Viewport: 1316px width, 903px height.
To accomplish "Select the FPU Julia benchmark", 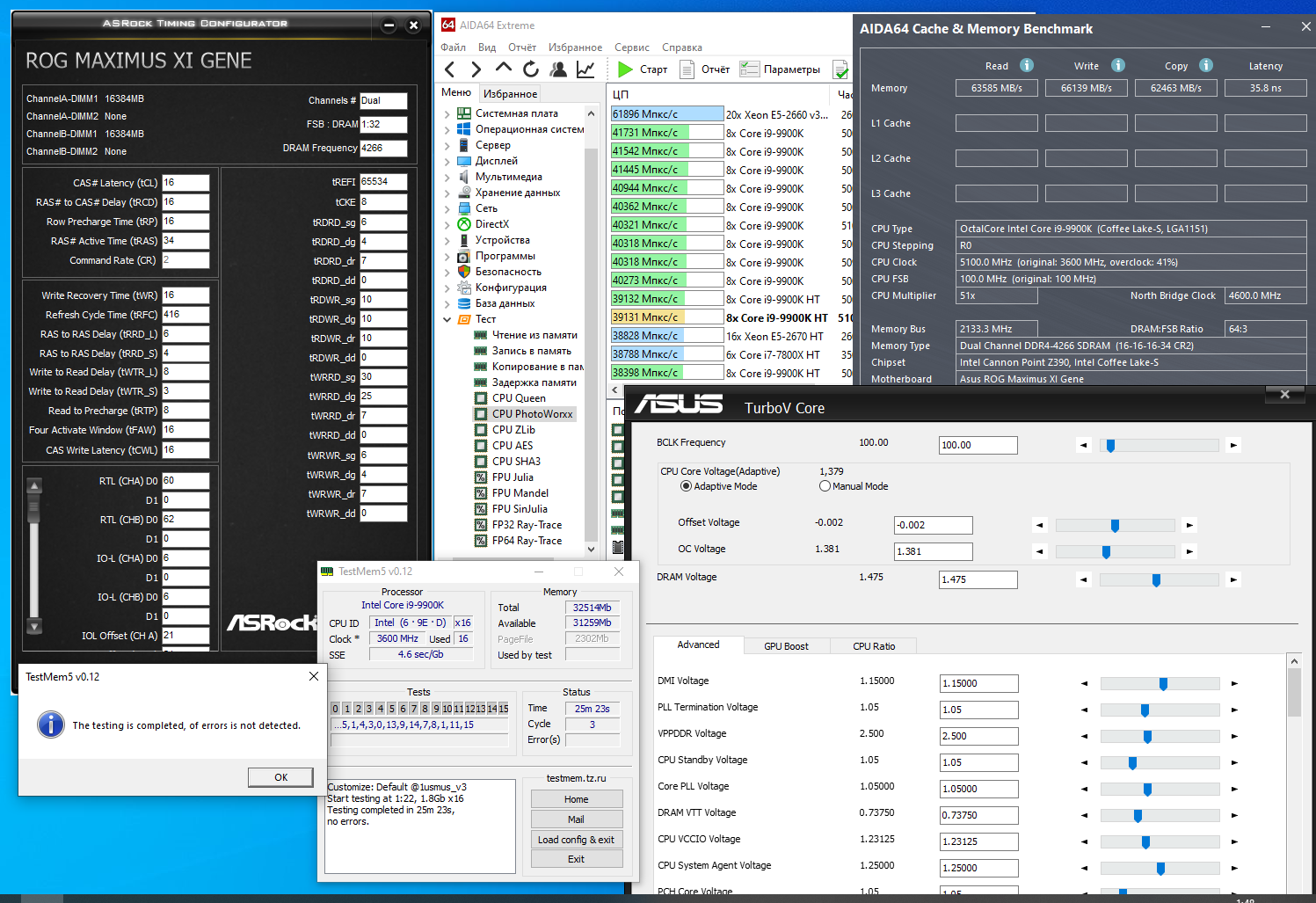I will (513, 477).
